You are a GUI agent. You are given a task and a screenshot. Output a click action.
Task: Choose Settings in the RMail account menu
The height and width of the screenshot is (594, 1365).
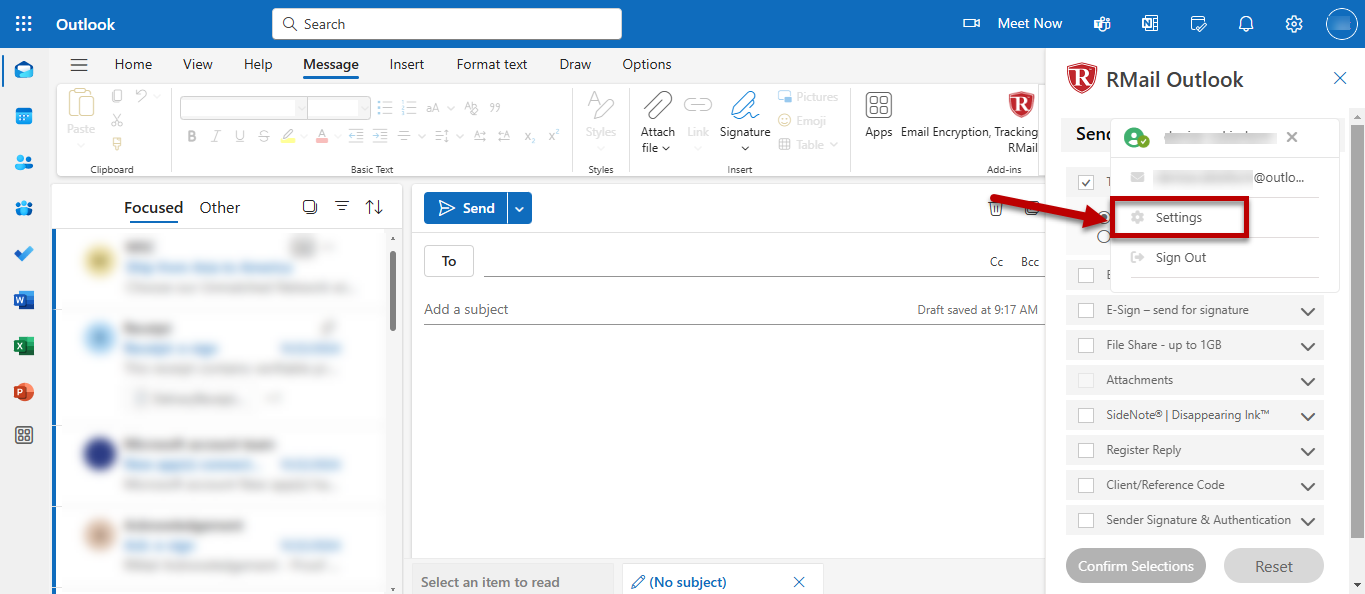point(1179,218)
